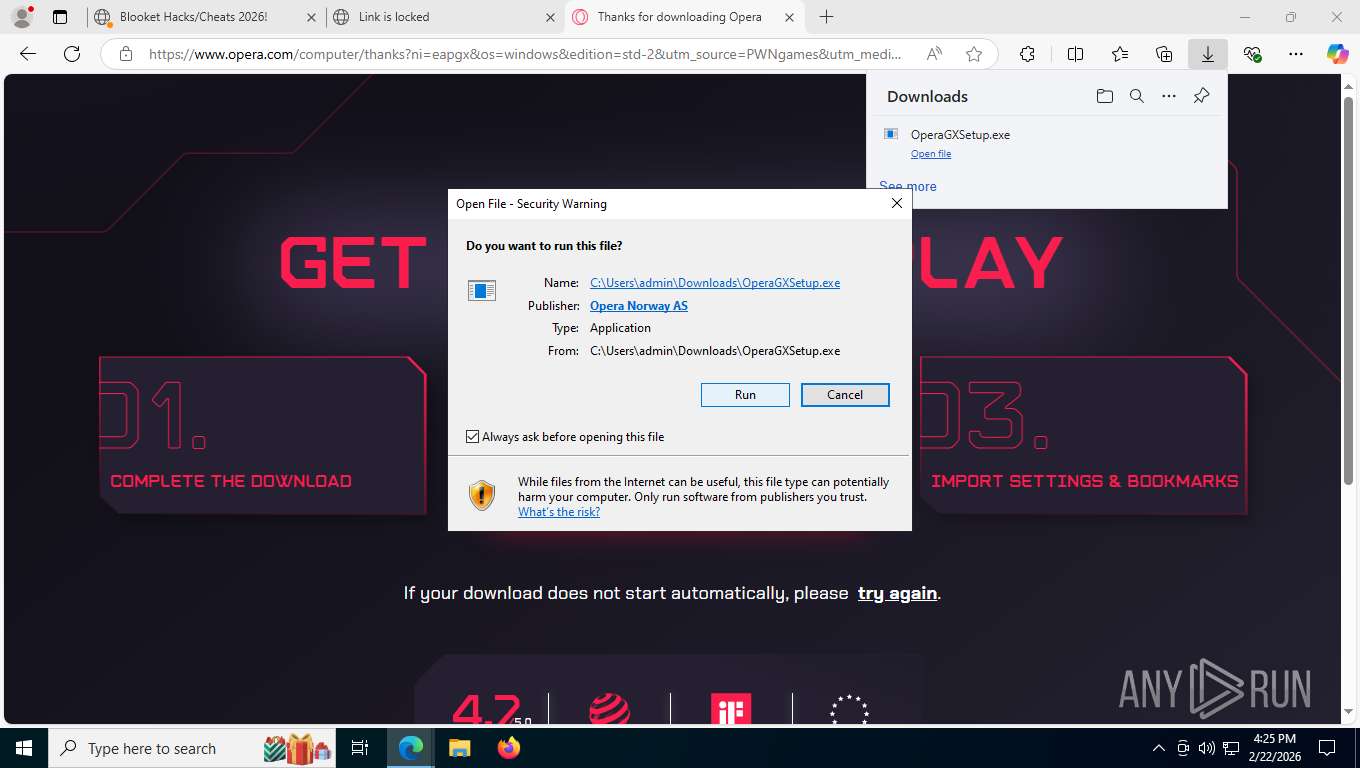Image resolution: width=1360 pixels, height=768 pixels.
Task: Open Browser essentials heart icon
Action: [x=1252, y=54]
